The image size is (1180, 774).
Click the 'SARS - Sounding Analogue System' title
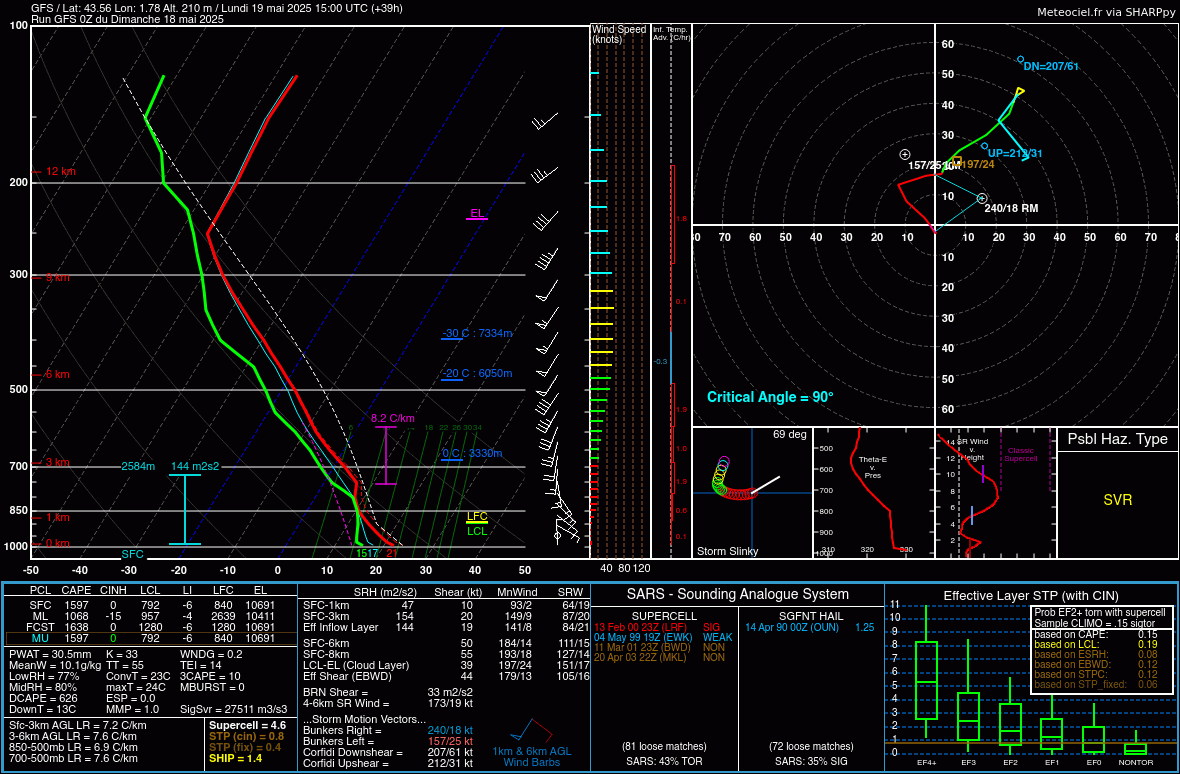point(738,595)
